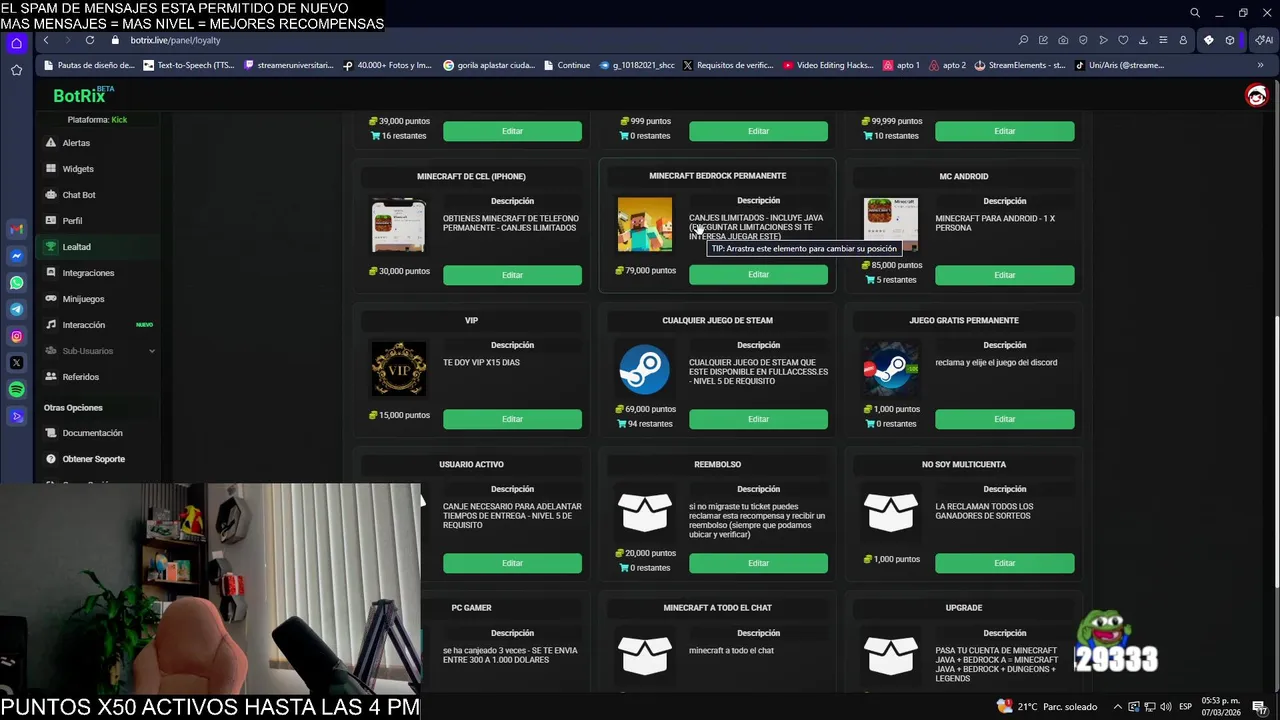This screenshot has width=1280, height=720.
Task: Open Gmail from the browser side panel
Action: coord(16,229)
